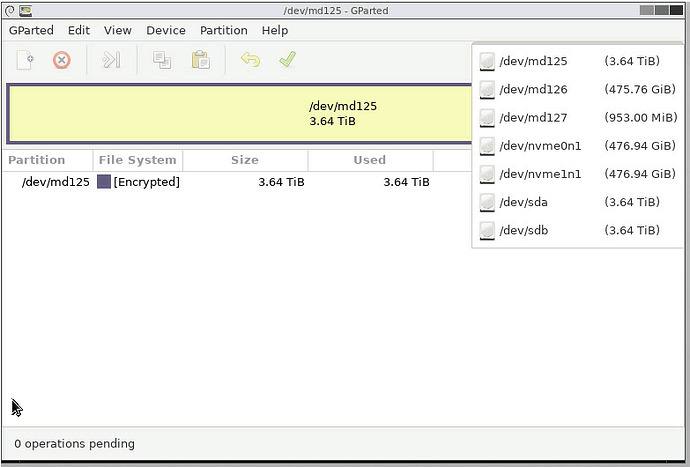Open the GParted menu

coord(31,30)
